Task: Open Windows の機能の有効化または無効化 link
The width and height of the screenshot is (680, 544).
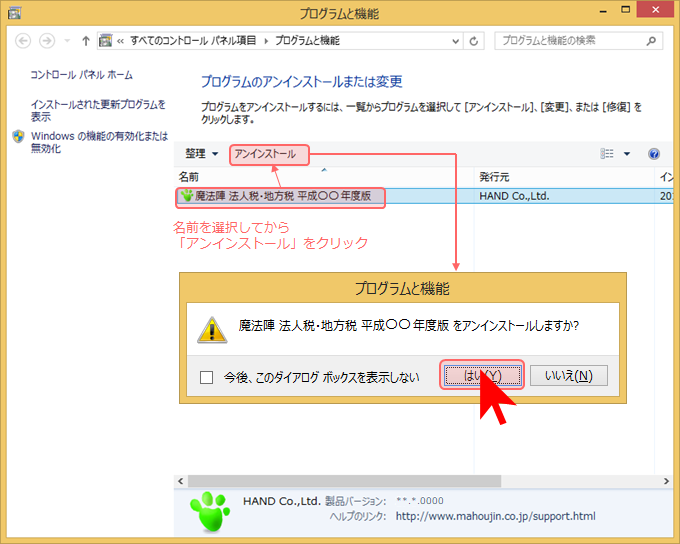Action: click(x=99, y=142)
